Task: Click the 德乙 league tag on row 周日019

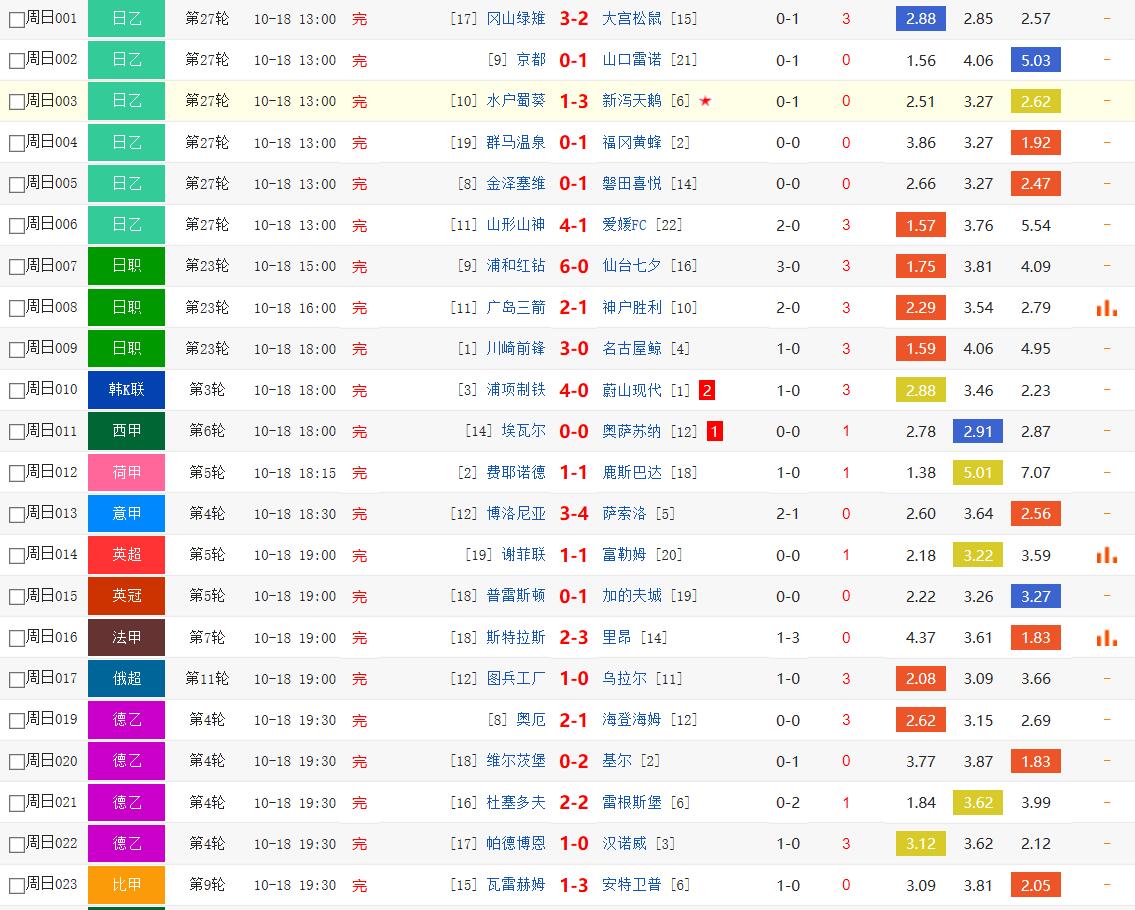Action: tap(127, 720)
